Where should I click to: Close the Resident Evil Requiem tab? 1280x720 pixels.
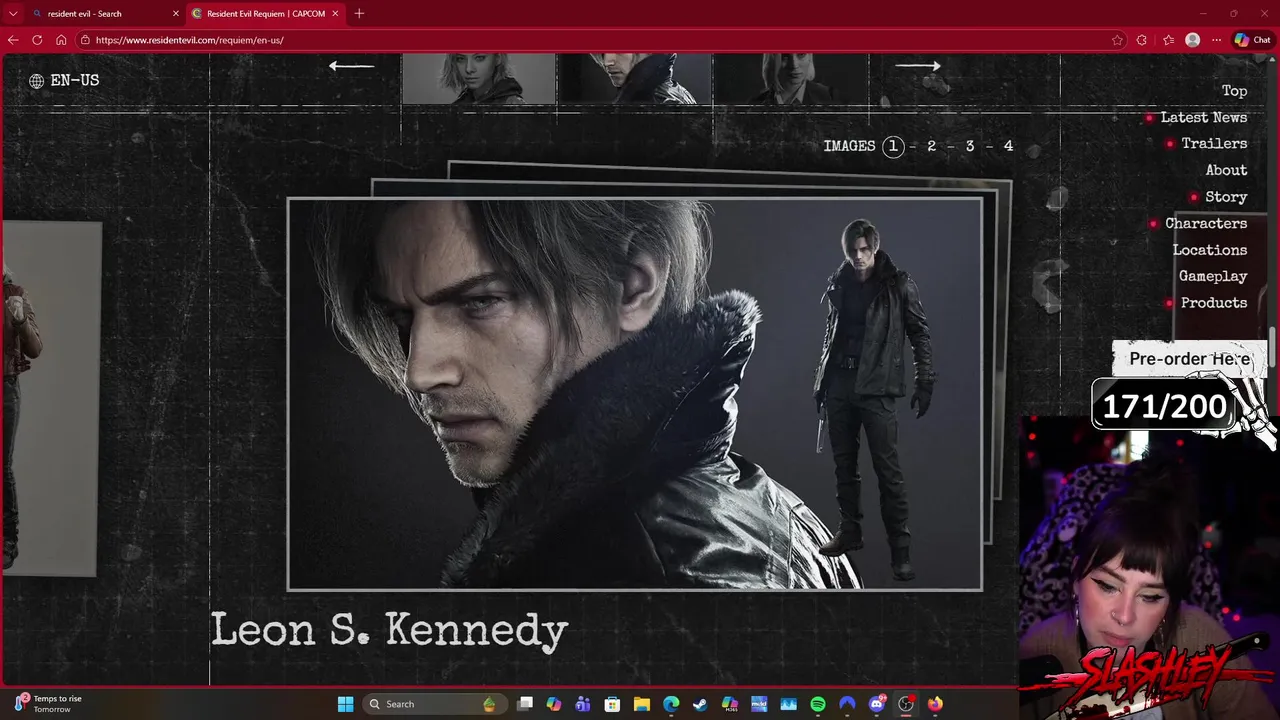pos(335,14)
